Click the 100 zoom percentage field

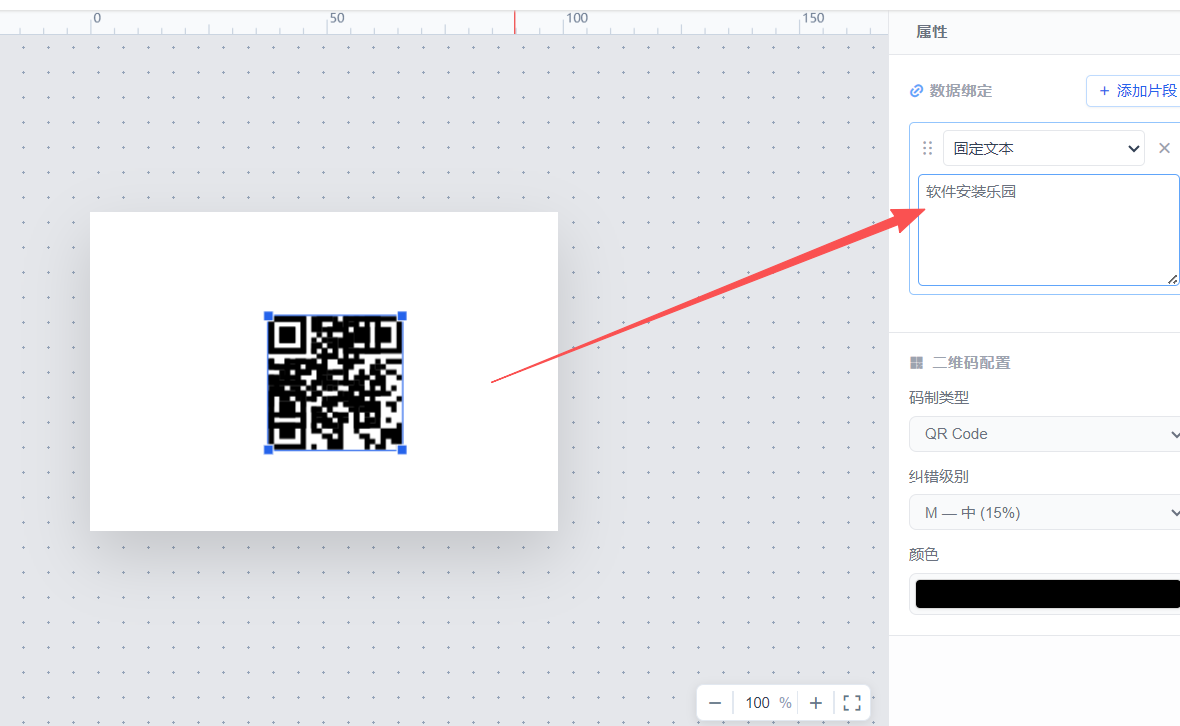pyautogui.click(x=757, y=703)
